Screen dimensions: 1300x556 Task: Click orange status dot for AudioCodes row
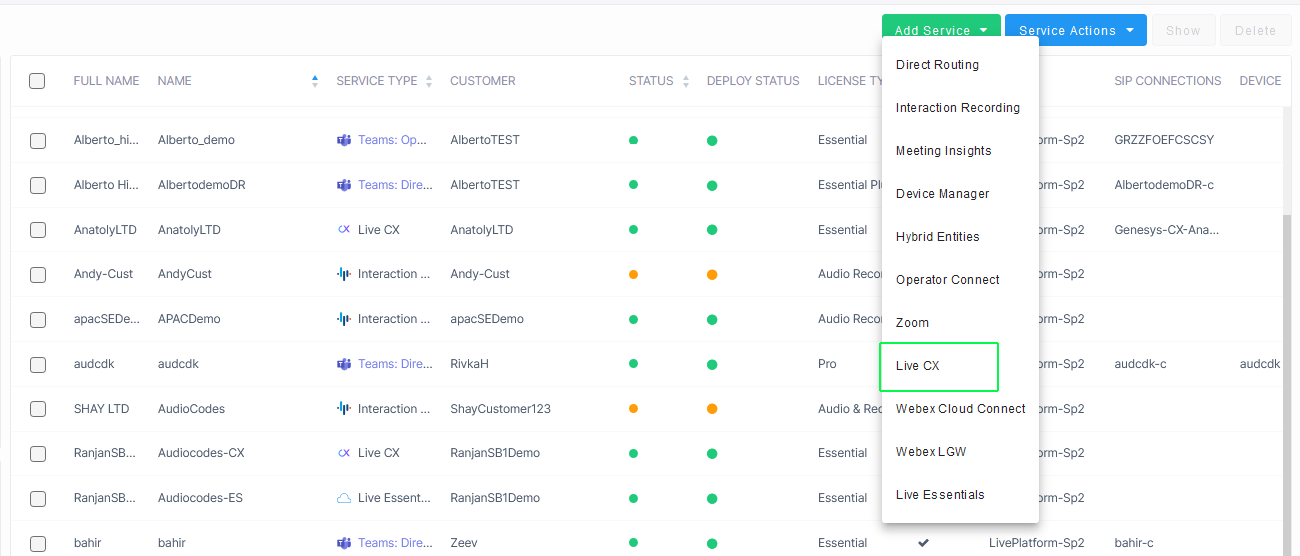click(x=633, y=409)
